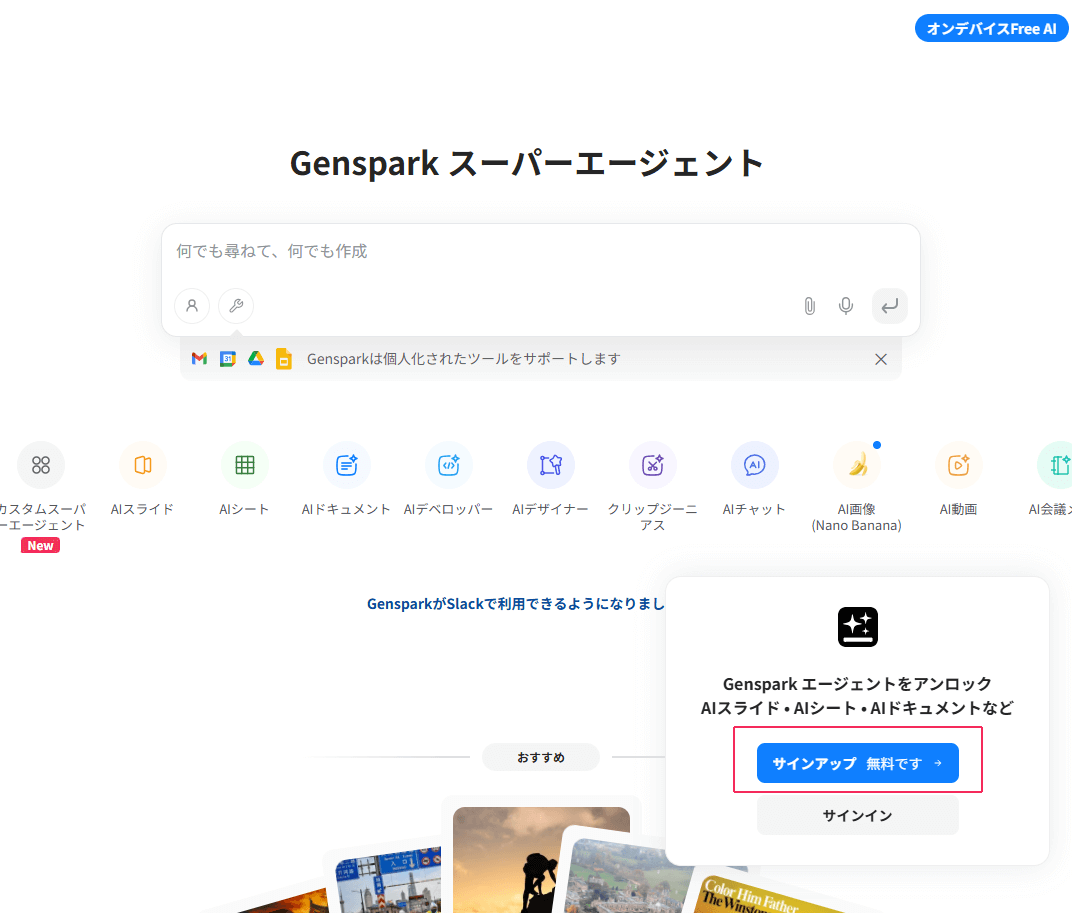Choose the AIデザイナー icon

point(551,465)
